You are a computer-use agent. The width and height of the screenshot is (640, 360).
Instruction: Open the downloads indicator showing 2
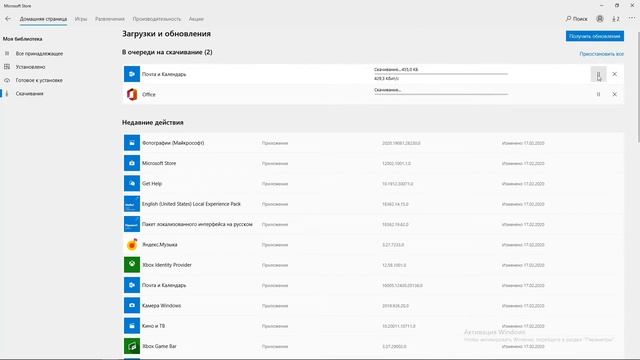pos(616,19)
